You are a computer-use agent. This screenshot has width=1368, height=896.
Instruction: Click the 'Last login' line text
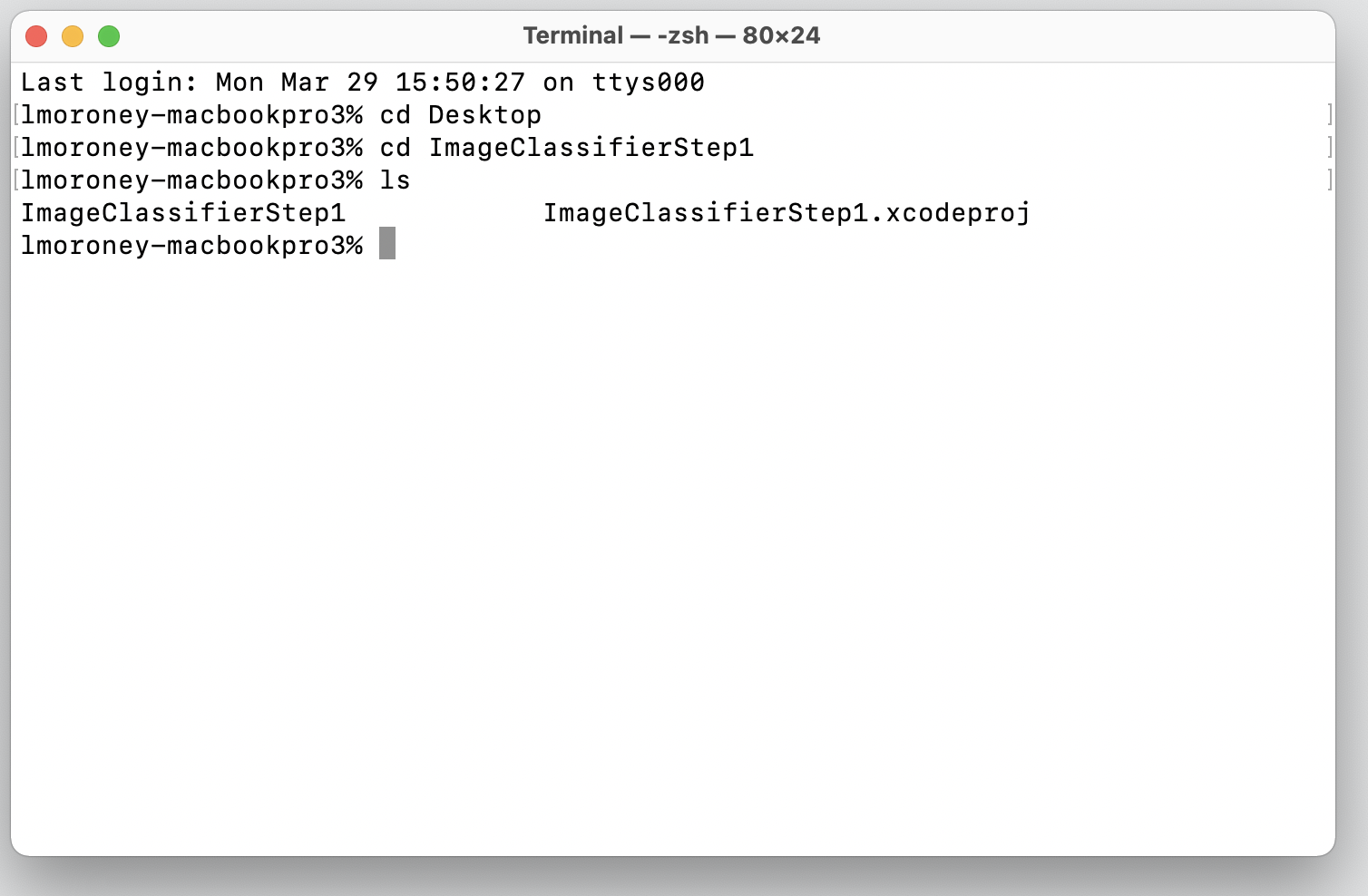point(363,83)
